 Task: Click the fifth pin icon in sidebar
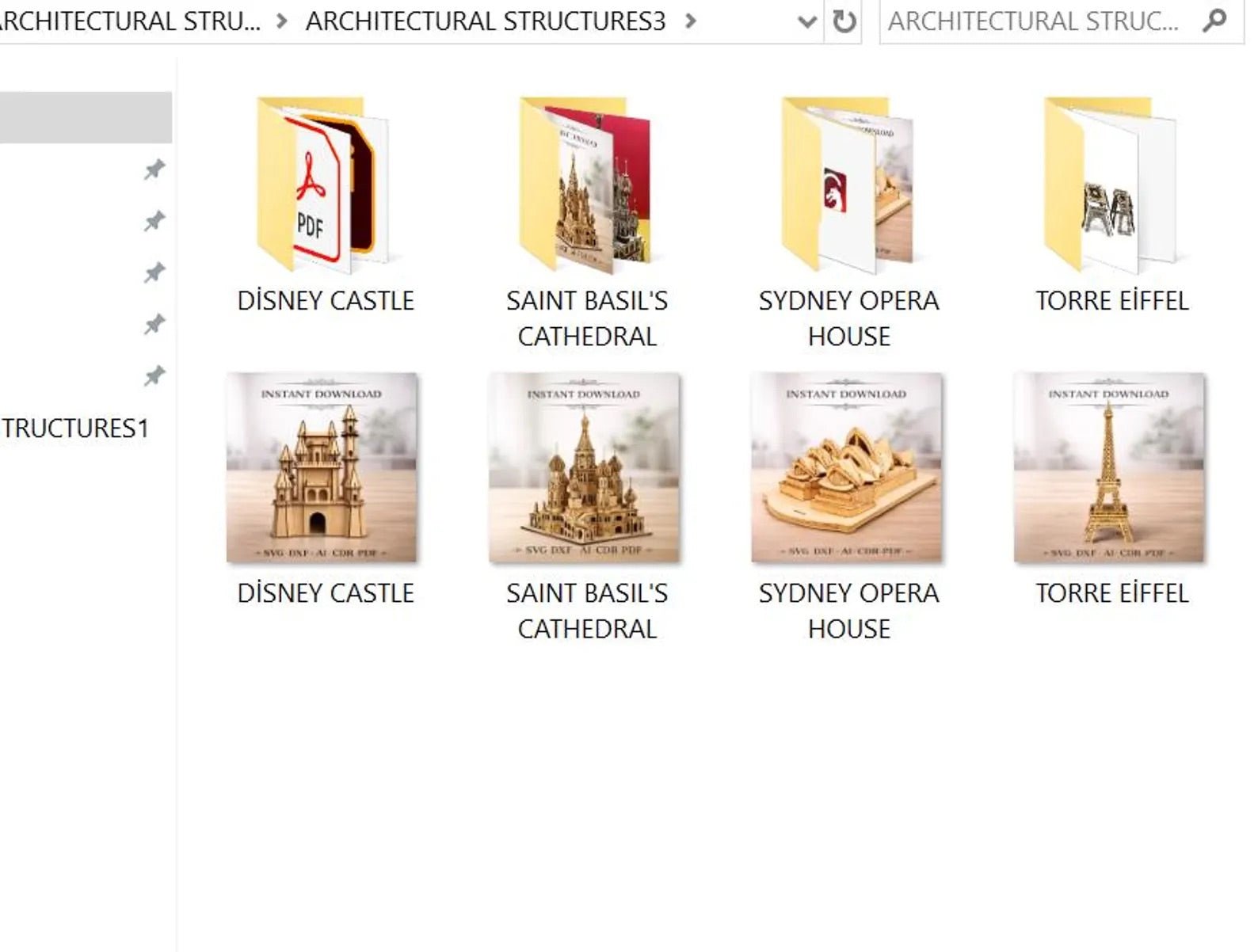coord(154,375)
